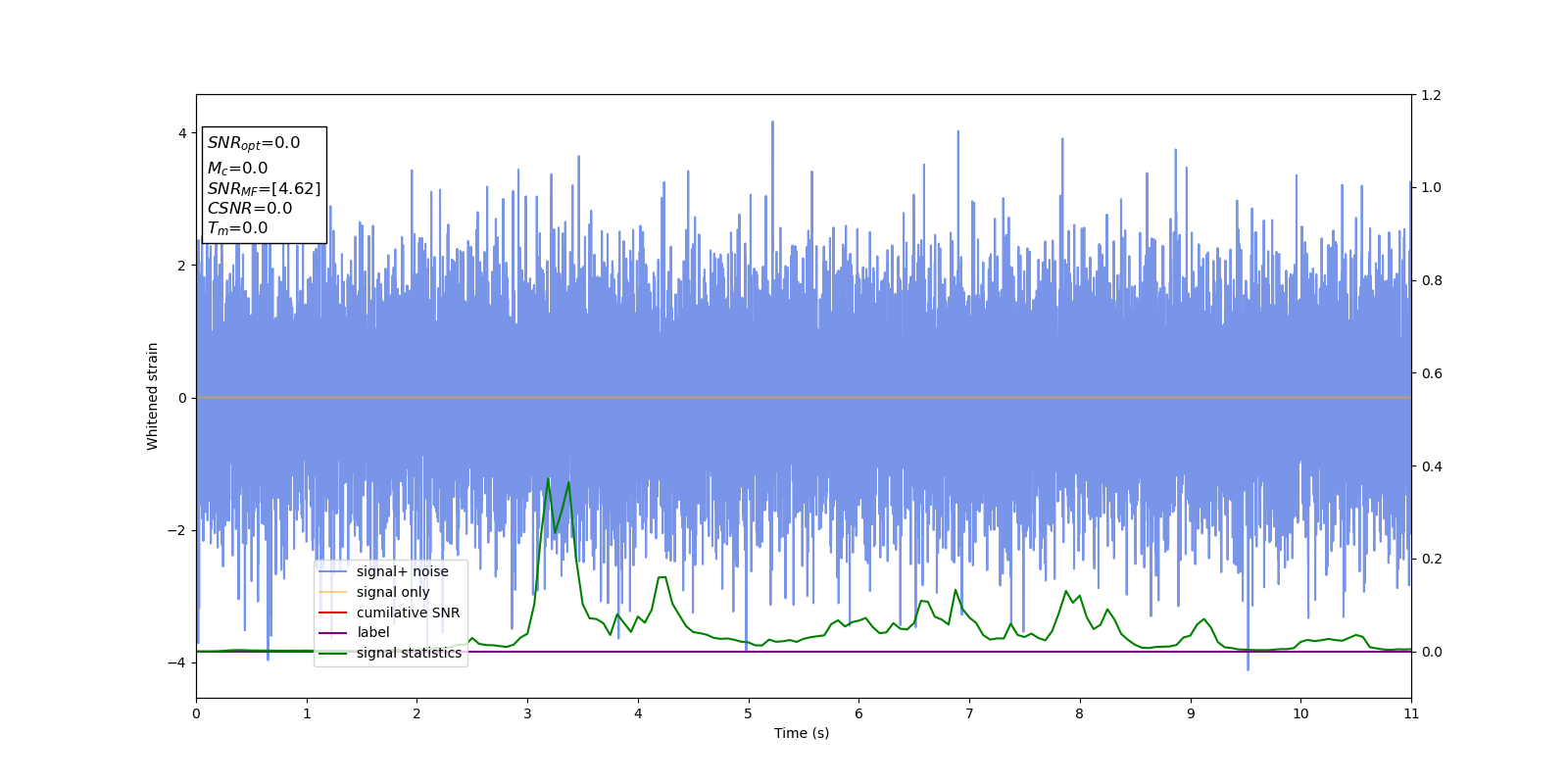Select the "signal only" legend label
This screenshot has width=1568, height=784.
[393, 592]
